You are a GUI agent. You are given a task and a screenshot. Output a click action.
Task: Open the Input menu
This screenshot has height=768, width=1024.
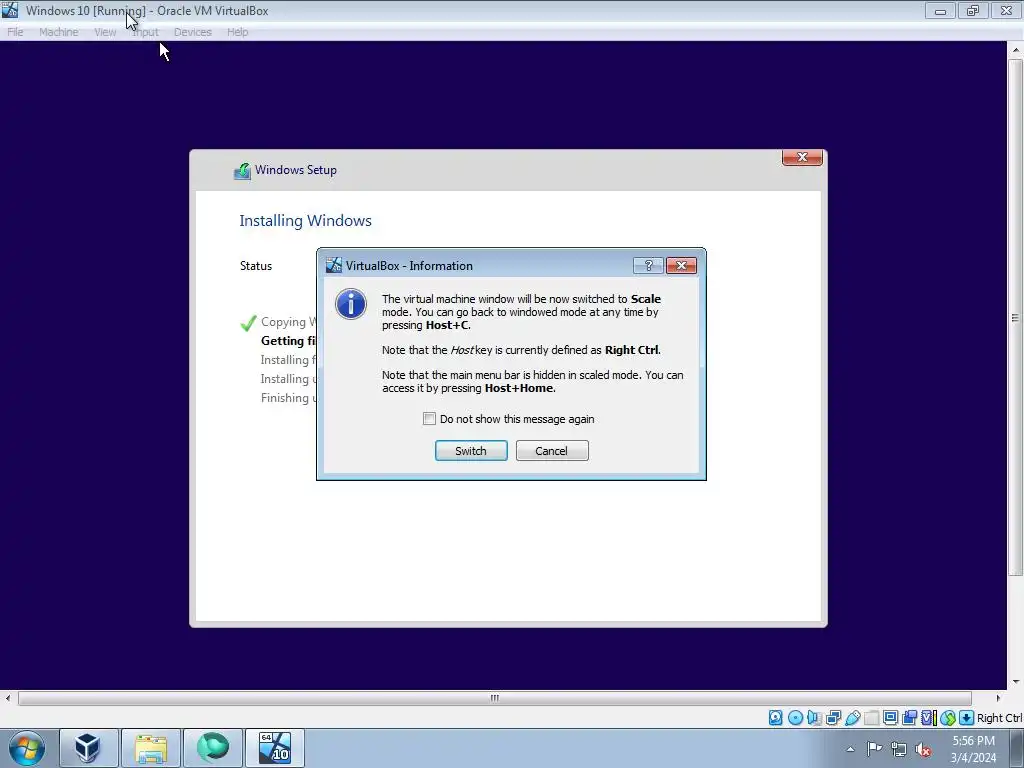(146, 32)
